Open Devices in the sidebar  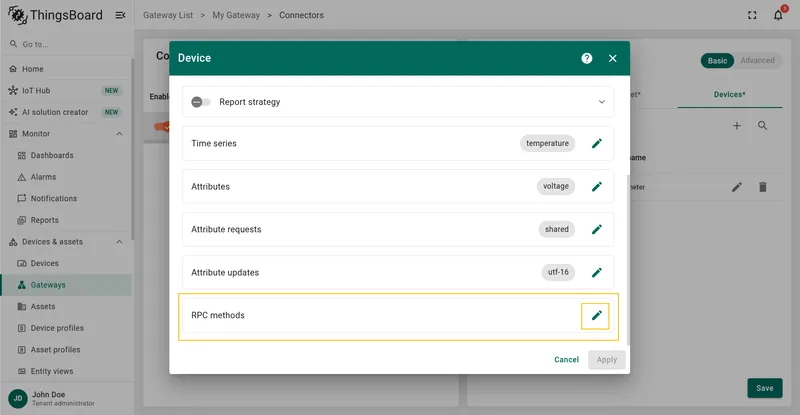66,263
